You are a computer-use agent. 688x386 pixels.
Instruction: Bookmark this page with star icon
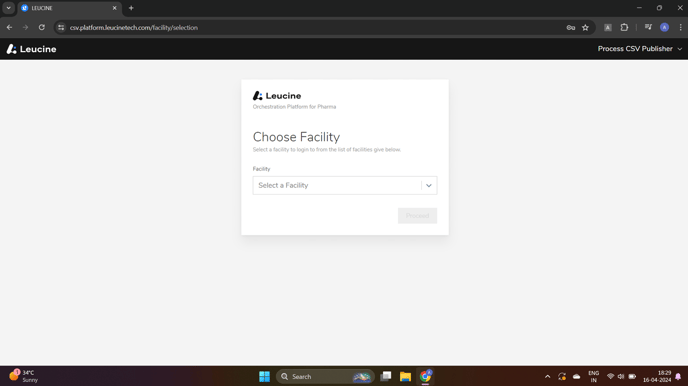[585, 27]
